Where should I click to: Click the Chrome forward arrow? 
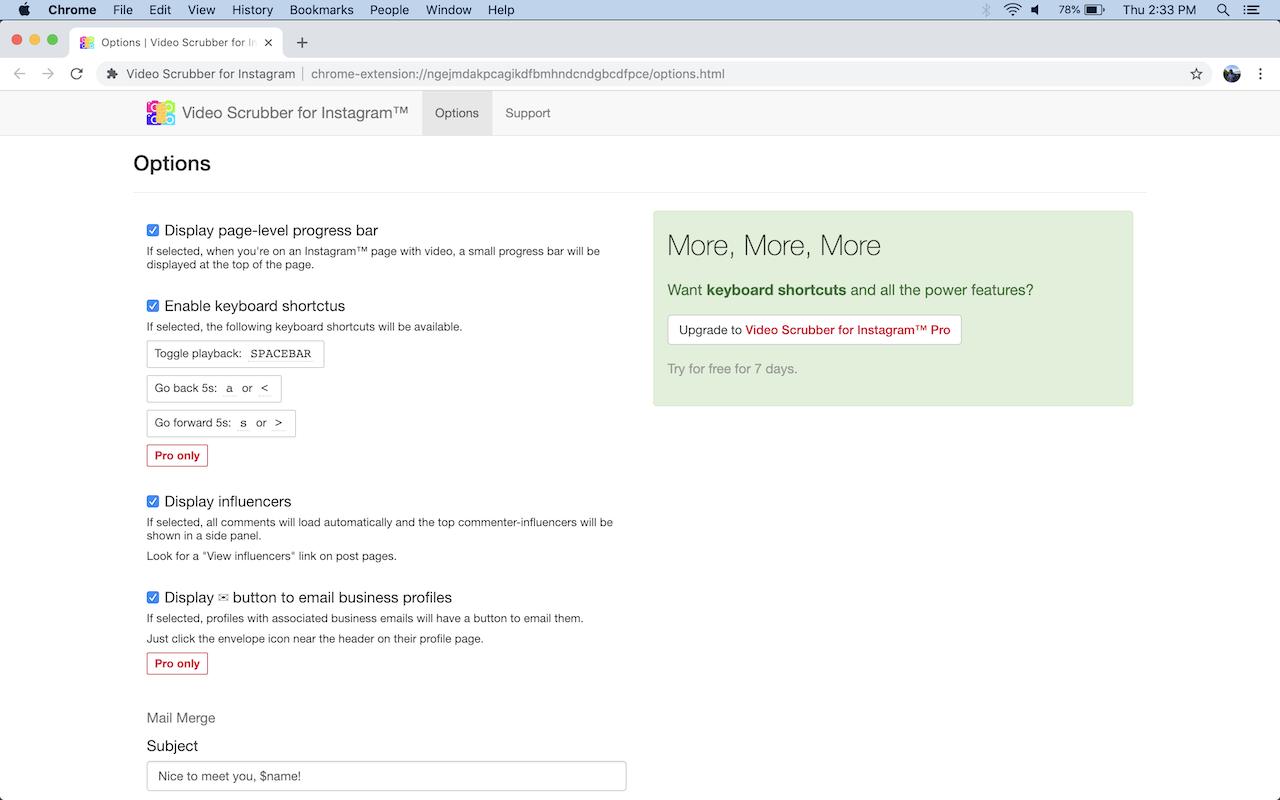(48, 74)
